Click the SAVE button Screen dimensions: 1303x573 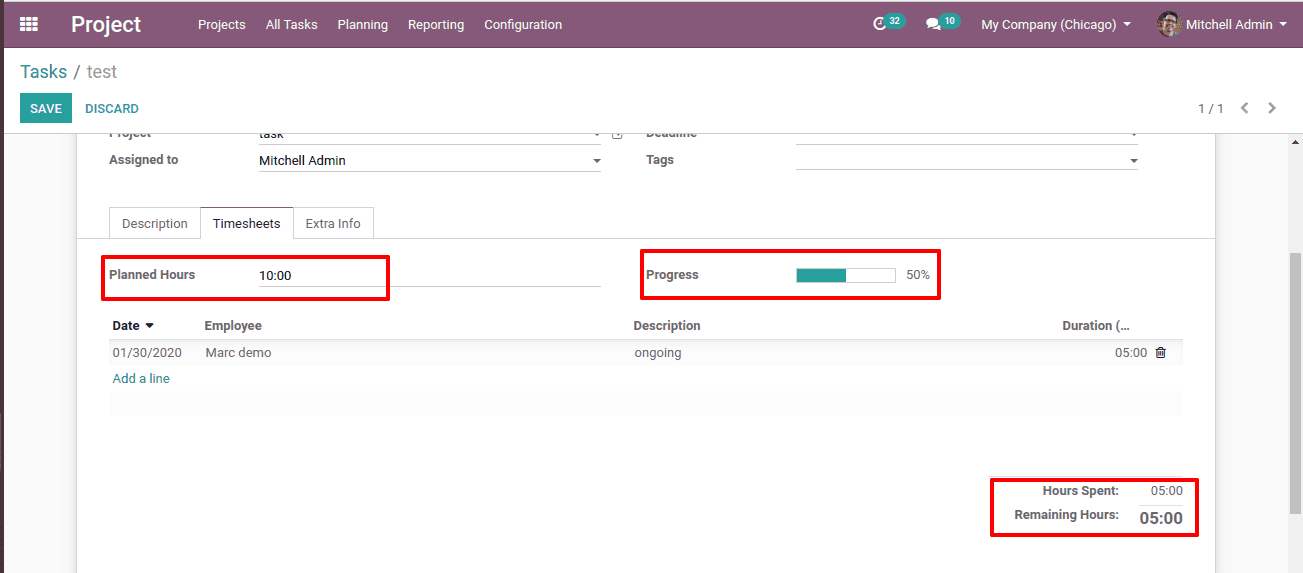tap(46, 108)
